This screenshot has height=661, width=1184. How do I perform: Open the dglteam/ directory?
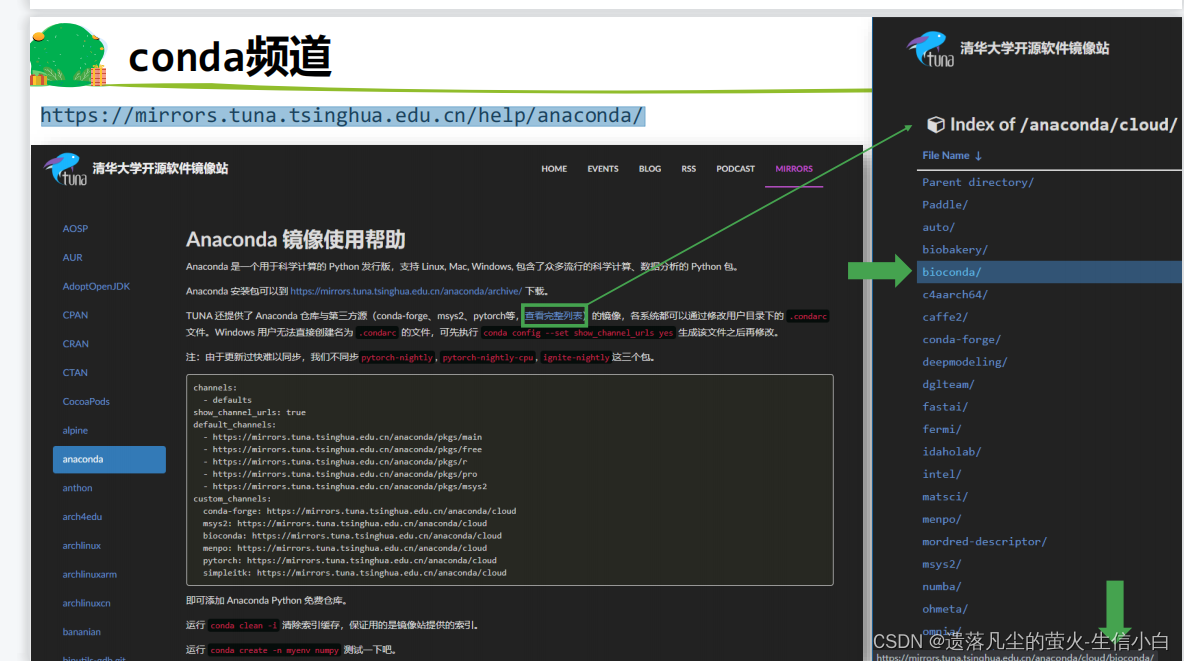[x=948, y=385]
